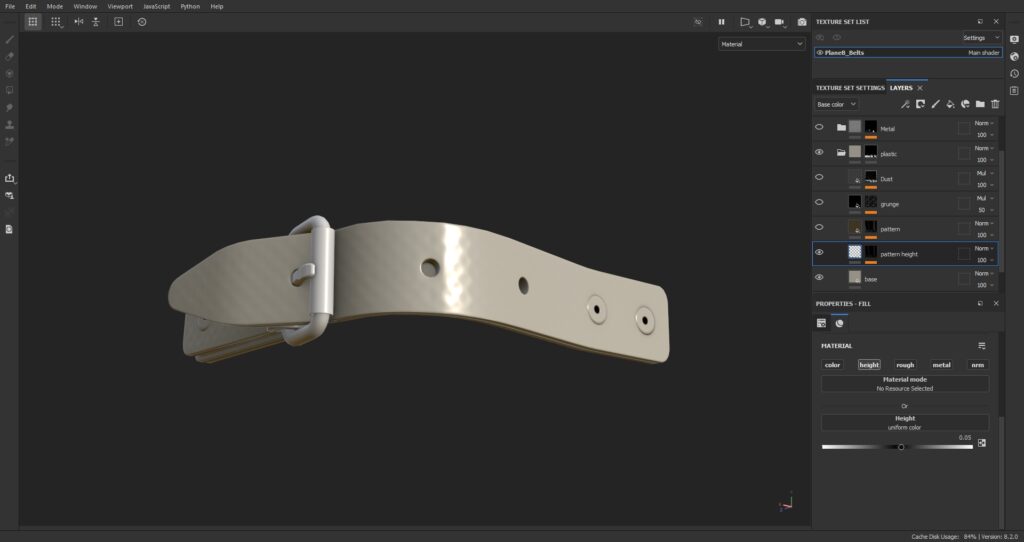This screenshot has height=542, width=1024.
Task: Select the Material picker tool
Action: [9, 141]
